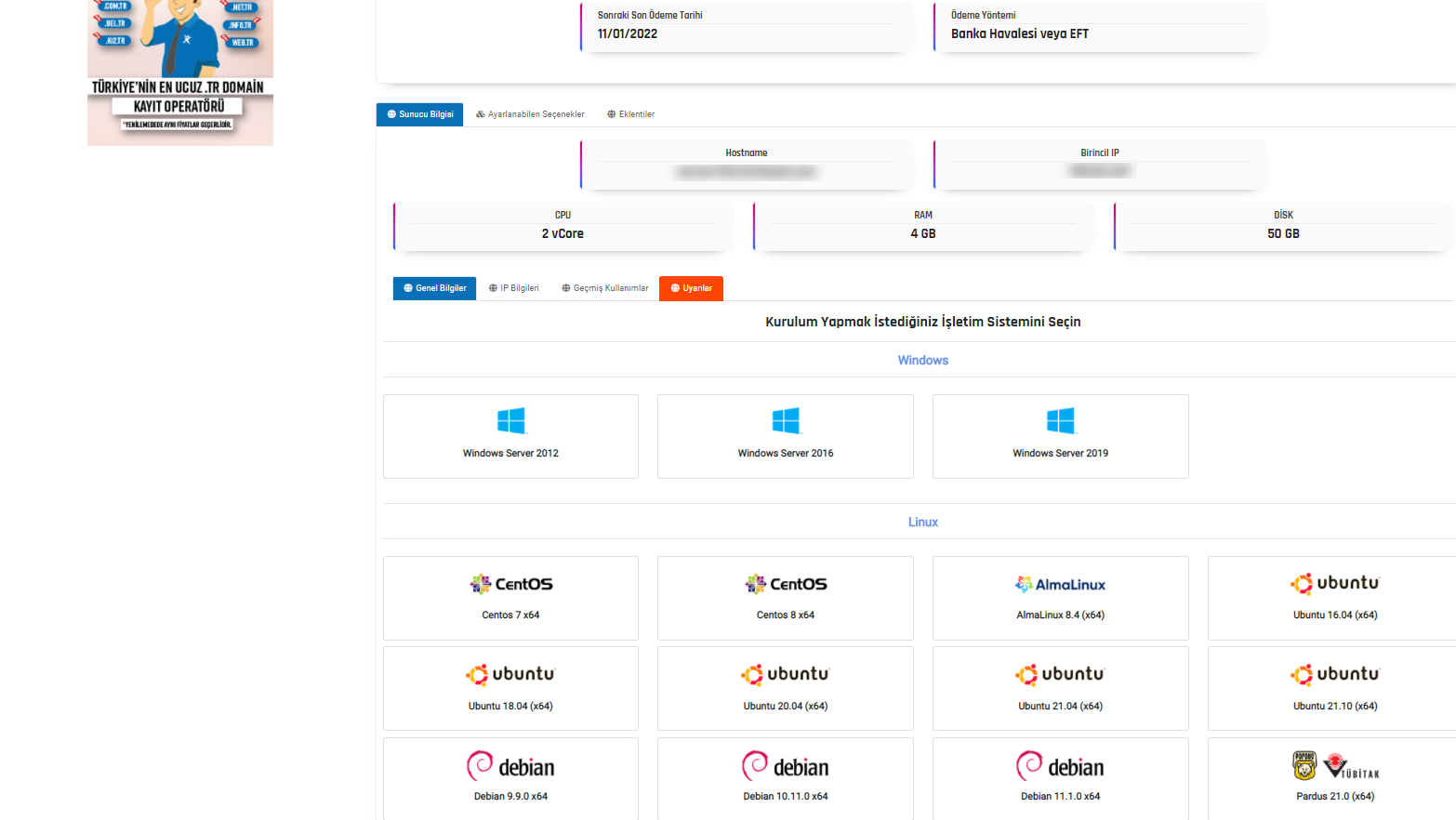Click the Windows Server 2016 label
Image resolution: width=1456 pixels, height=820 pixels.
point(786,454)
